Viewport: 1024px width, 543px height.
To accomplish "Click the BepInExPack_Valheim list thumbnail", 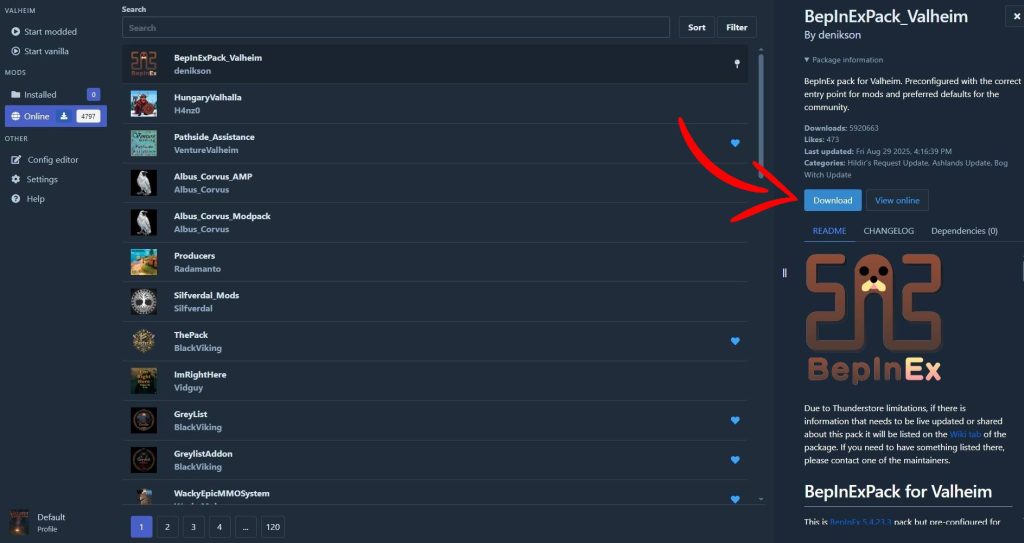I will coord(144,64).
